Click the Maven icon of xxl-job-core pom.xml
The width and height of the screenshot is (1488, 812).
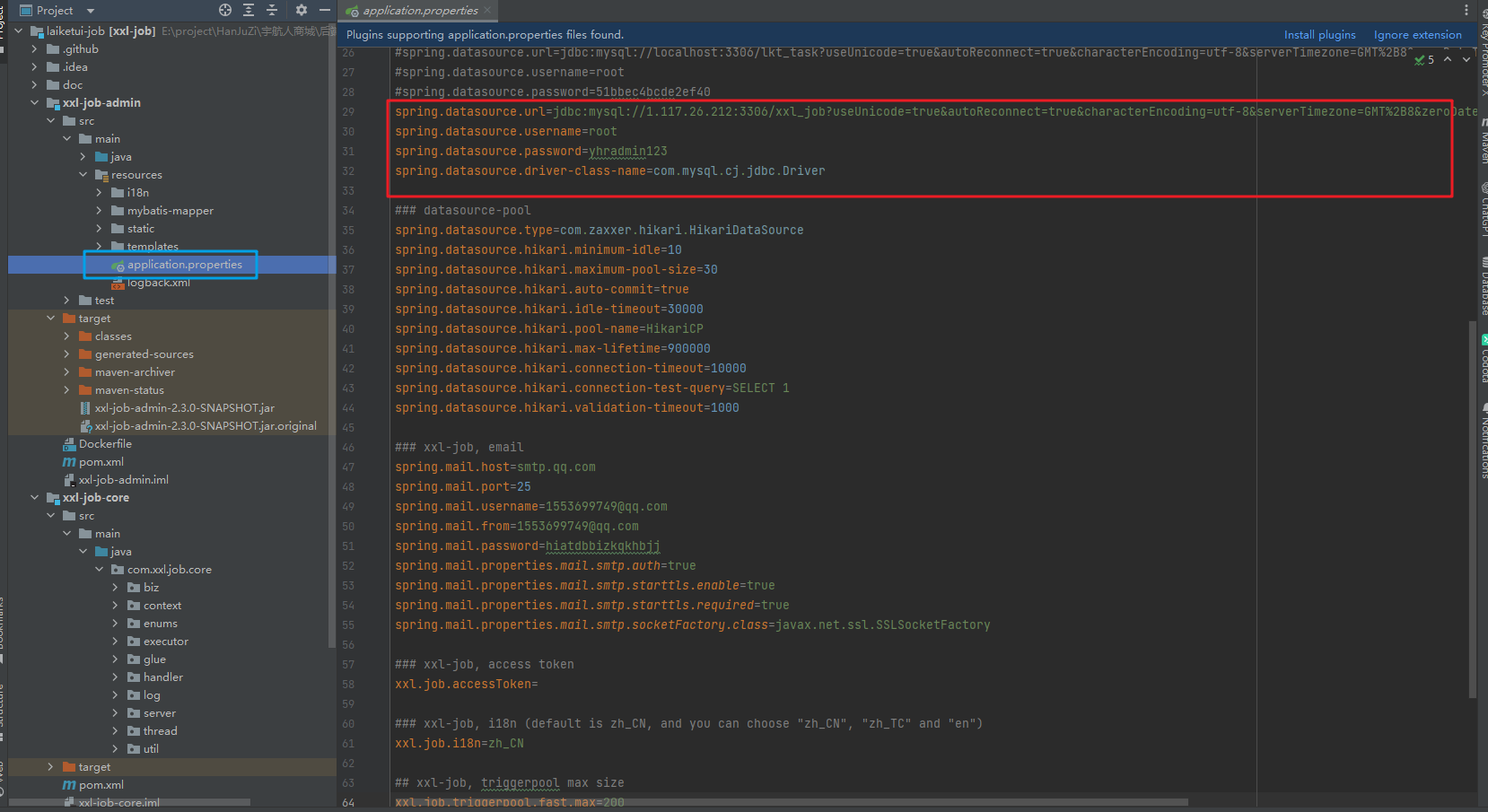pos(69,785)
